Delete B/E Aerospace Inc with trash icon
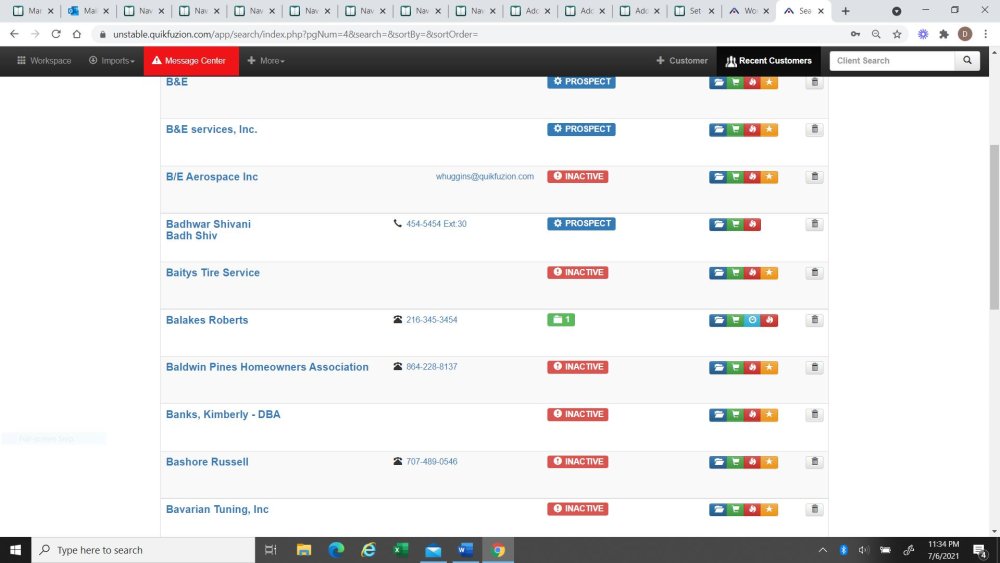This screenshot has height=563, width=1000. pos(814,177)
